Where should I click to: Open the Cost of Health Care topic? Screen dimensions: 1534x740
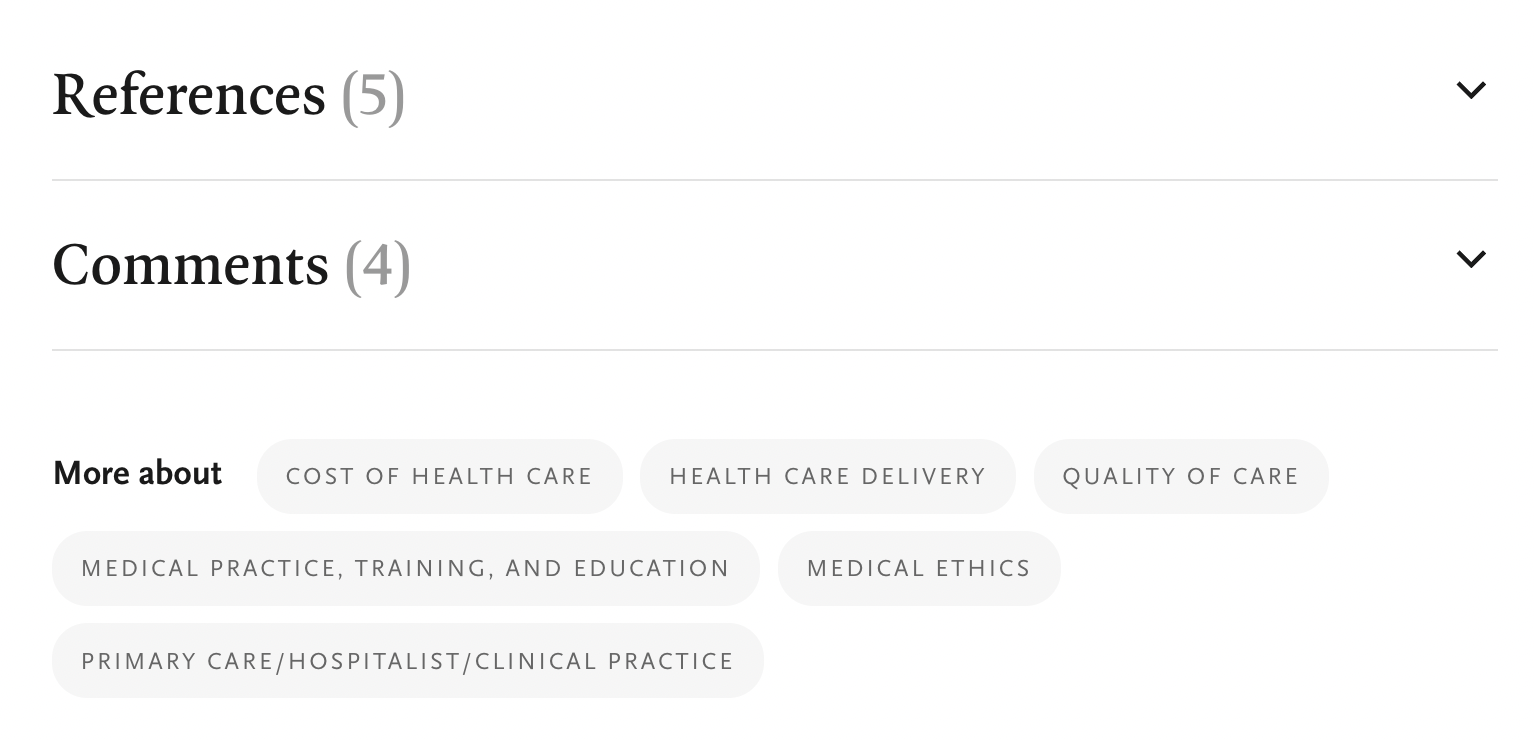click(x=439, y=476)
